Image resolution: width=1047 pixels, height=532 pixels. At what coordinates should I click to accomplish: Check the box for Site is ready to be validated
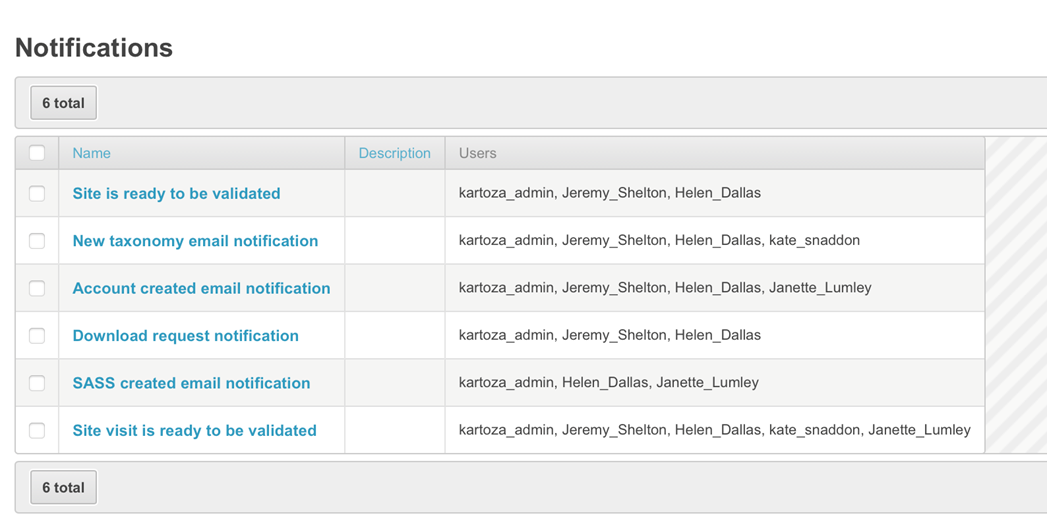37,194
